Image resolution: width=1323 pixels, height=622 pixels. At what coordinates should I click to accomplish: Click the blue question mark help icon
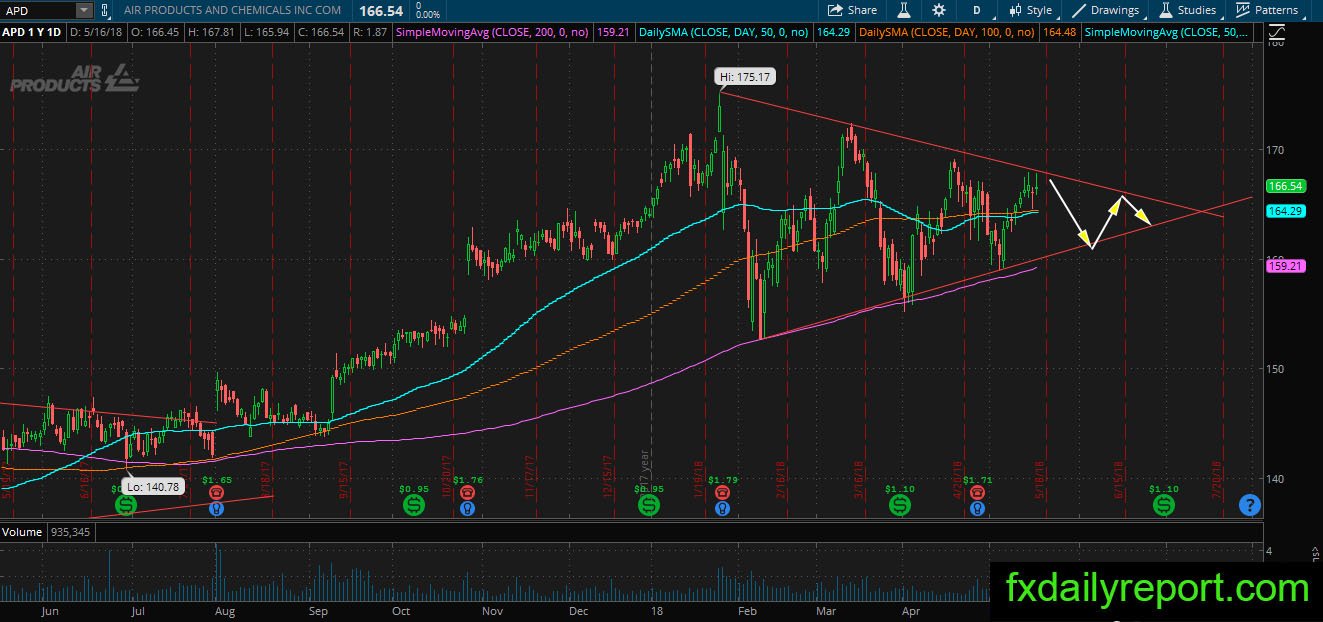click(1248, 505)
